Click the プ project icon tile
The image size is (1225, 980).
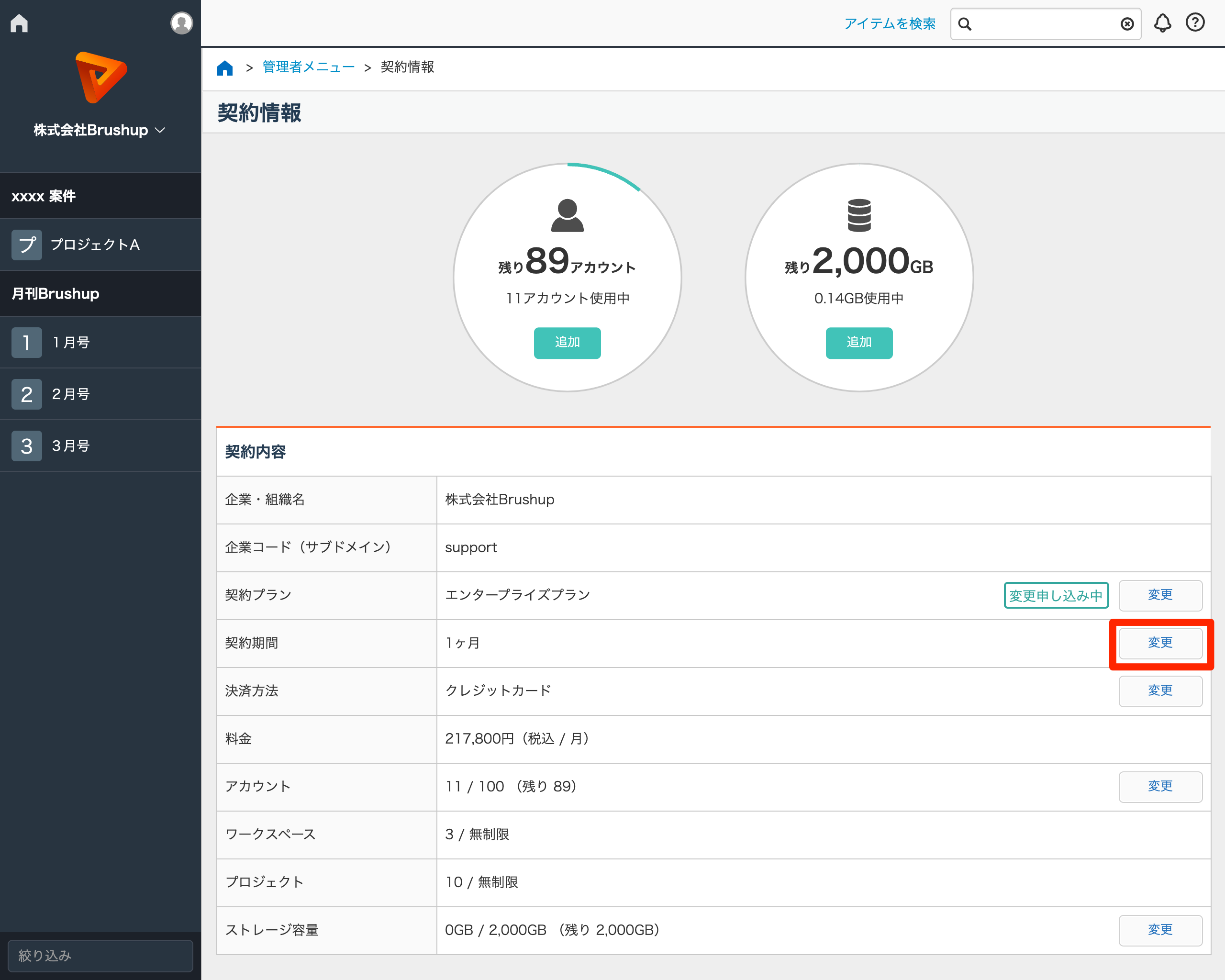coord(27,245)
